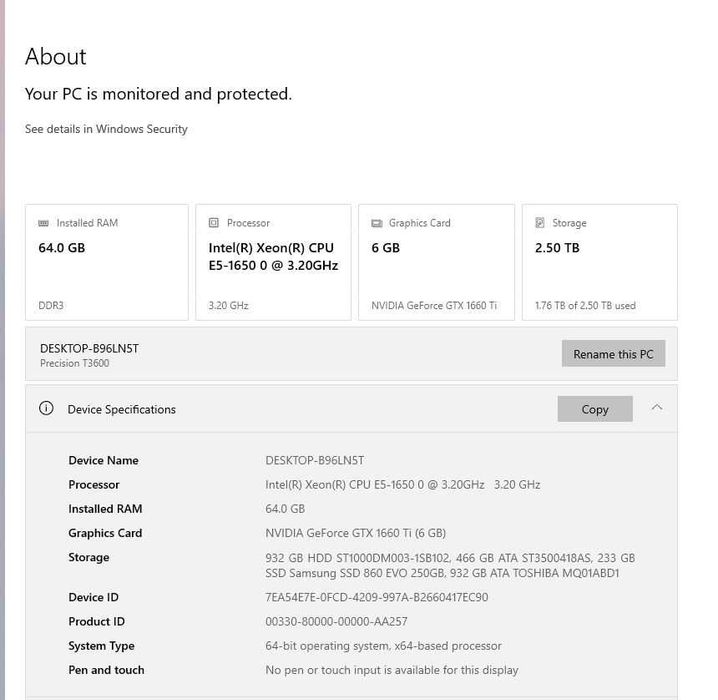Collapse the Device Specifications section chevron
The image size is (718, 700).
pos(657,407)
